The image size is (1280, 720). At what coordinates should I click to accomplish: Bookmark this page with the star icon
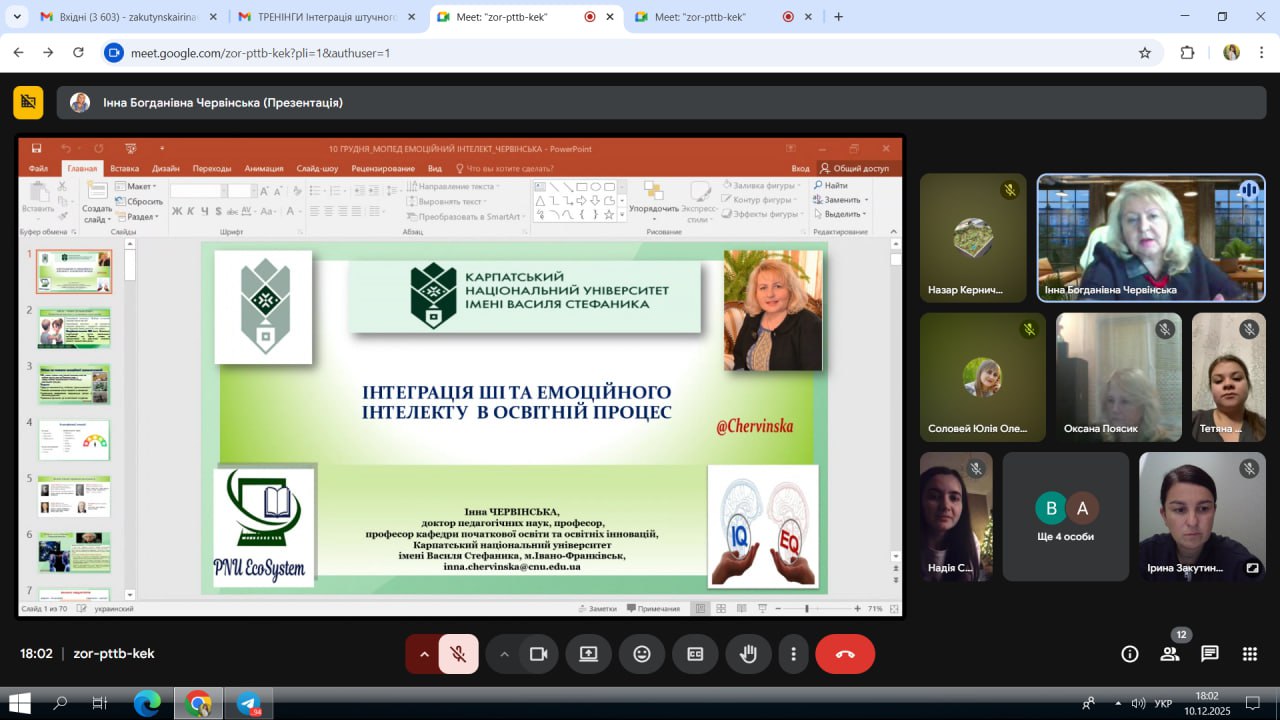tap(1145, 53)
